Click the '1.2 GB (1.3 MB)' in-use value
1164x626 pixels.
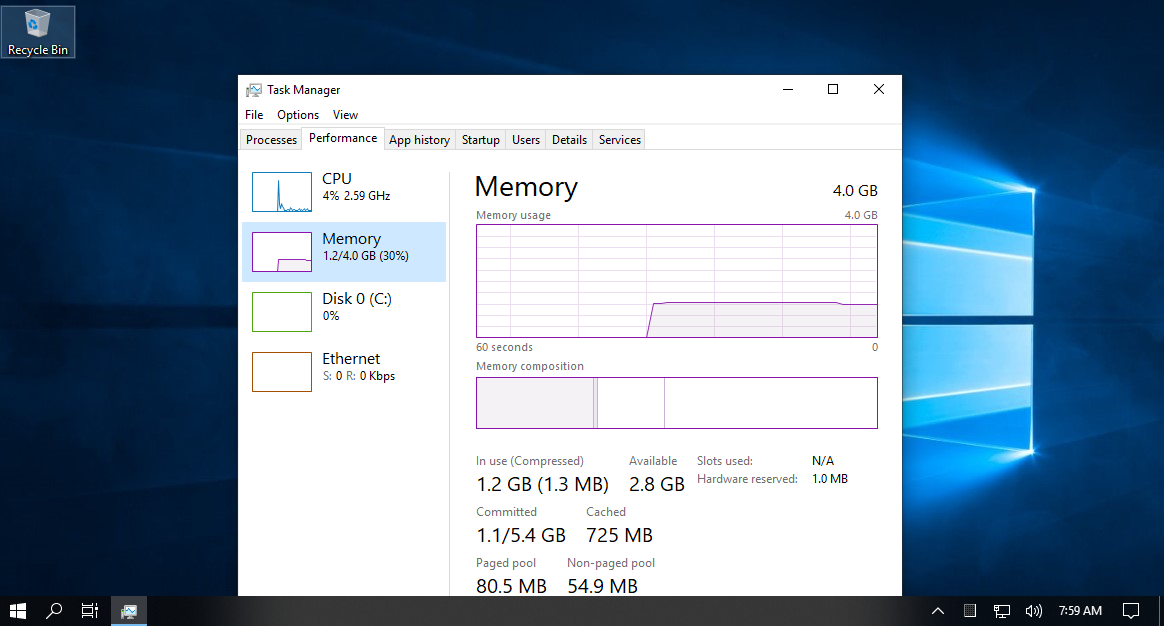click(543, 485)
